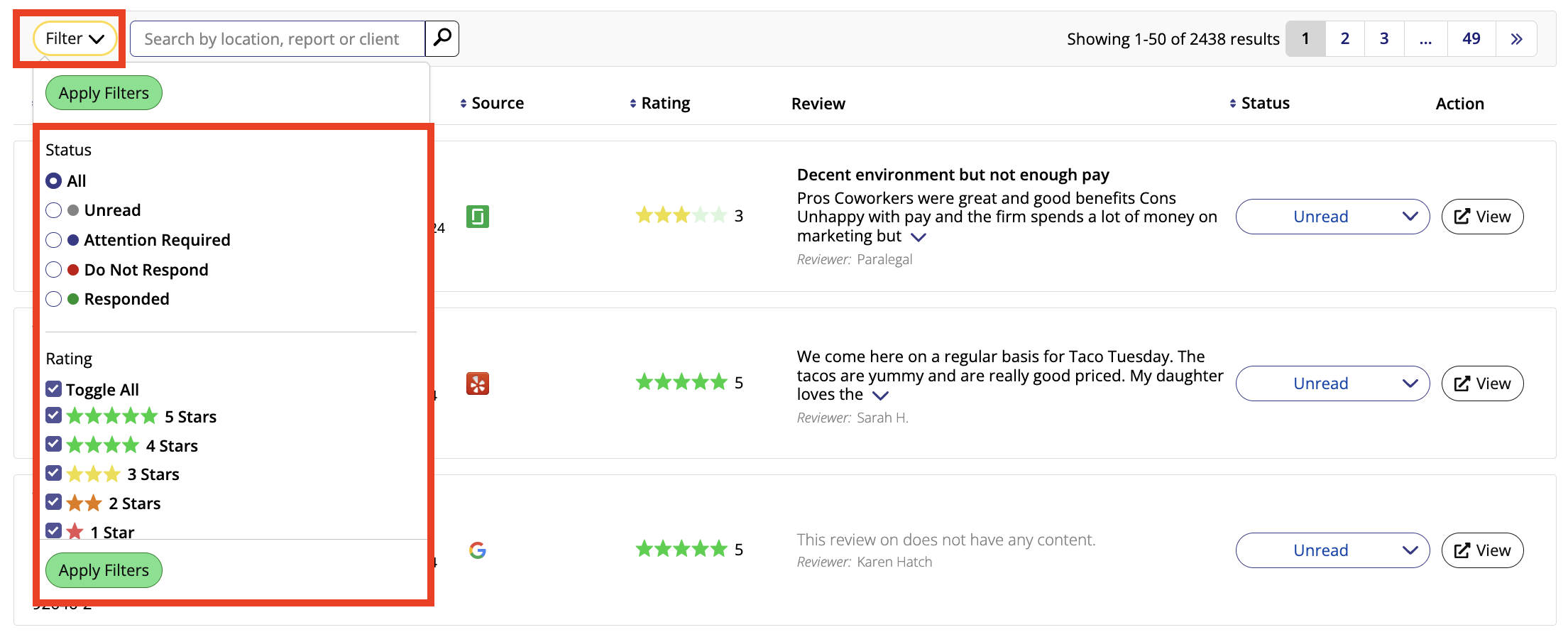
Task: Click the Google source icon
Action: click(x=477, y=550)
